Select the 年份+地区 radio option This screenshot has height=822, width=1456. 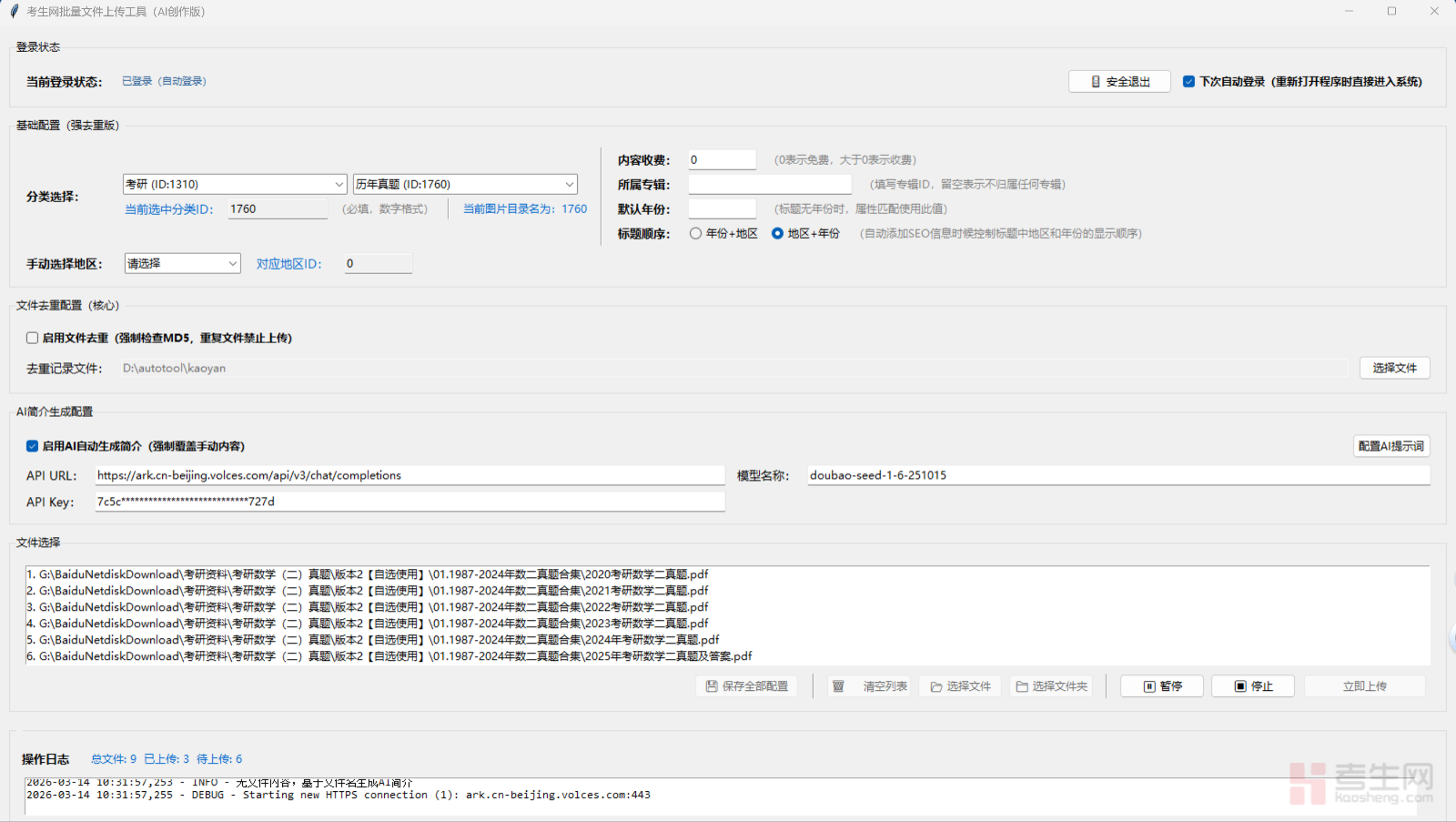click(x=696, y=234)
